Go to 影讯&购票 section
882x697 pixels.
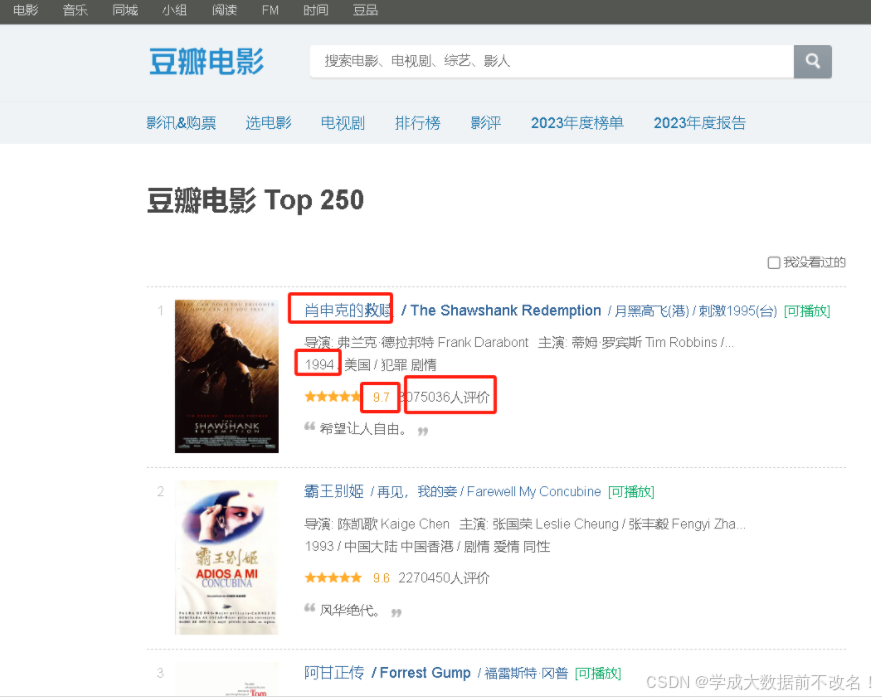coord(181,123)
